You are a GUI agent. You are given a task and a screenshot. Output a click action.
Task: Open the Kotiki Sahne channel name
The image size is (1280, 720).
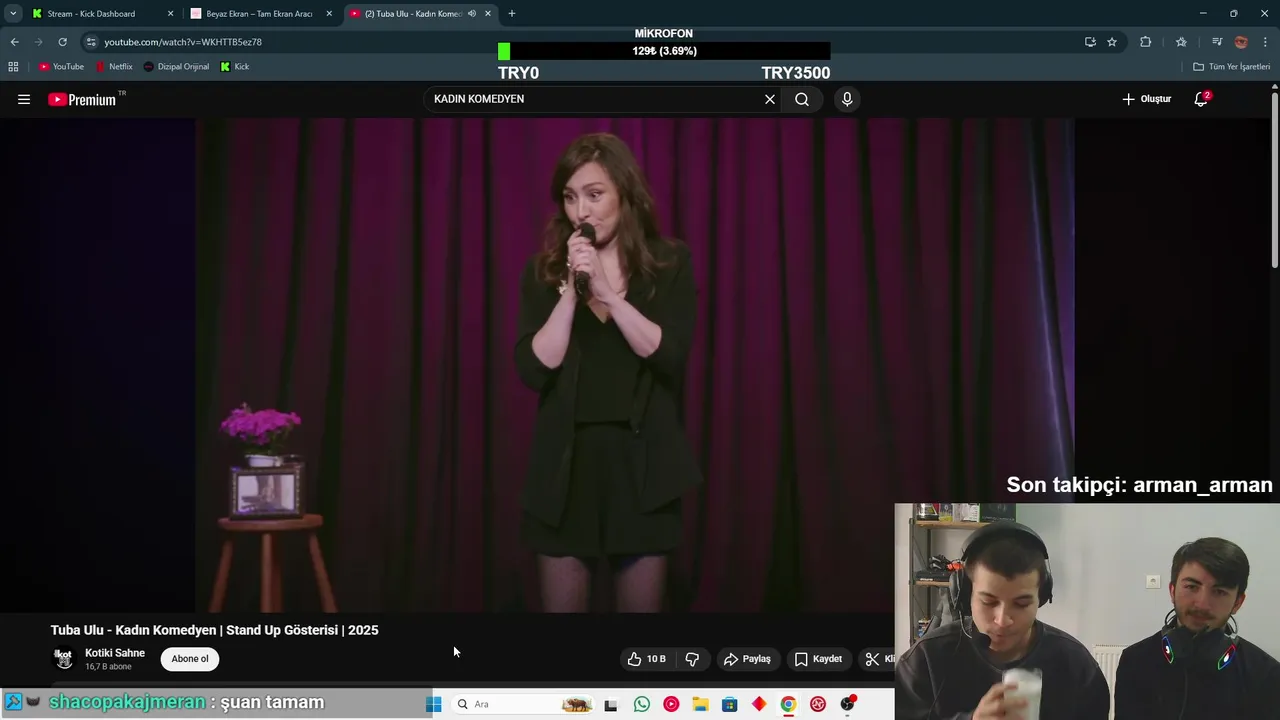pyautogui.click(x=115, y=653)
